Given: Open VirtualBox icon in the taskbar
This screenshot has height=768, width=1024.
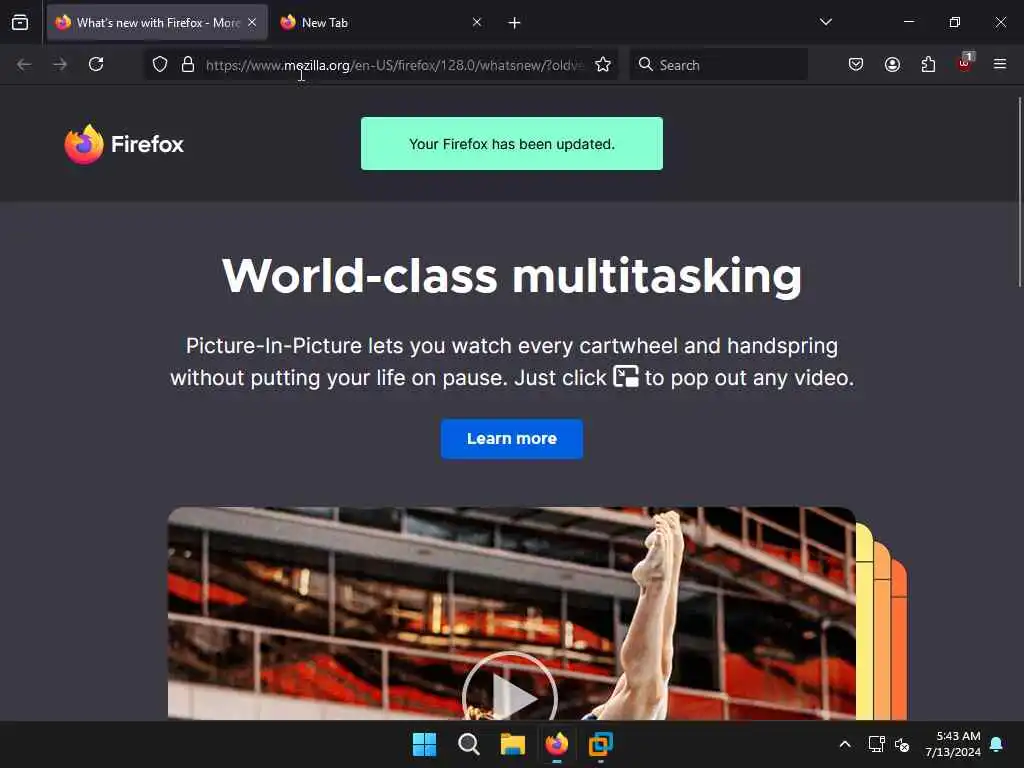Looking at the screenshot, I should (601, 744).
